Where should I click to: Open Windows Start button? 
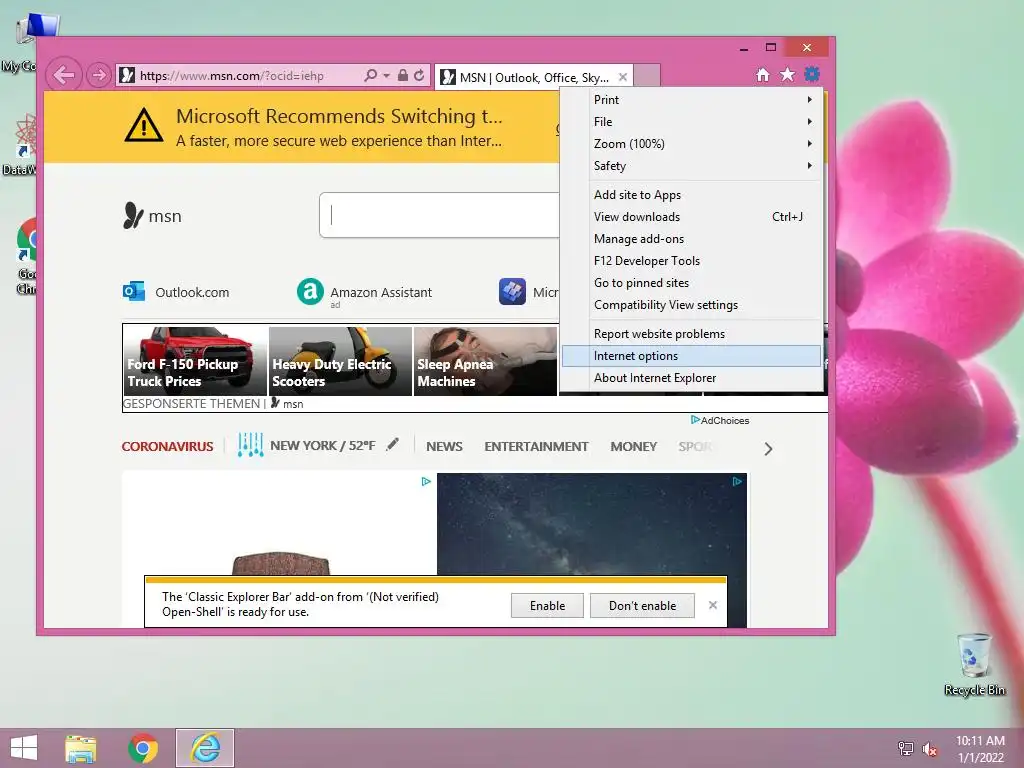pos(24,748)
